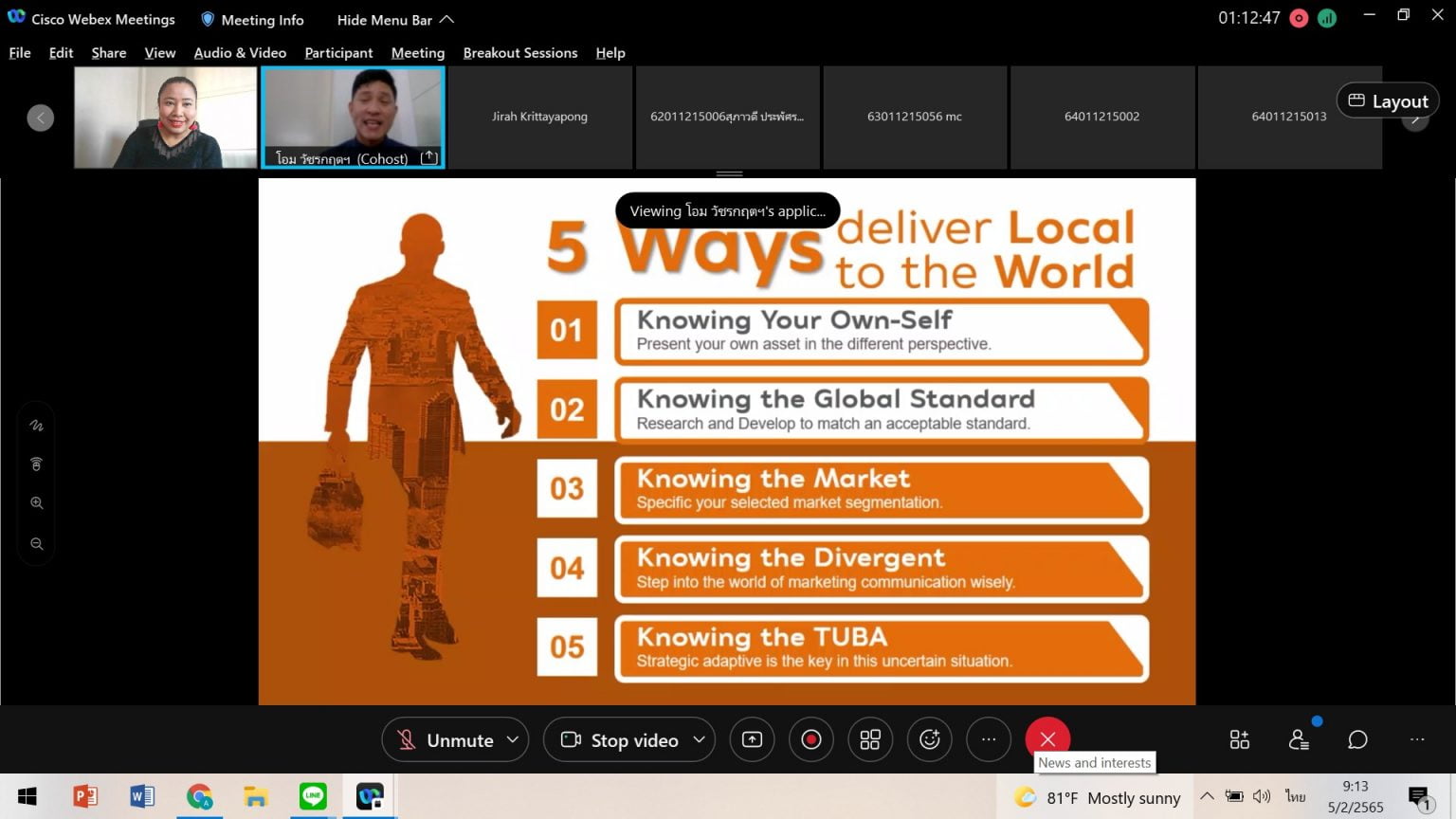1456x819 pixels.
Task: Select Jirah Krittayapong's video thumbnail
Action: [x=539, y=117]
